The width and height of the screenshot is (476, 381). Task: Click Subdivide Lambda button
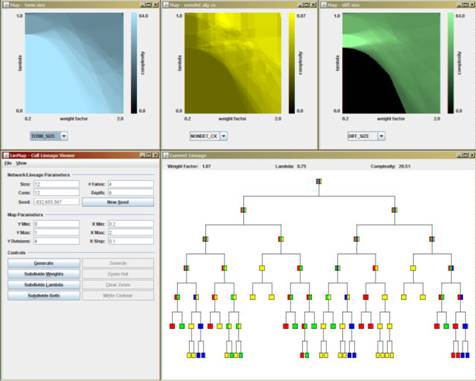pos(44,285)
